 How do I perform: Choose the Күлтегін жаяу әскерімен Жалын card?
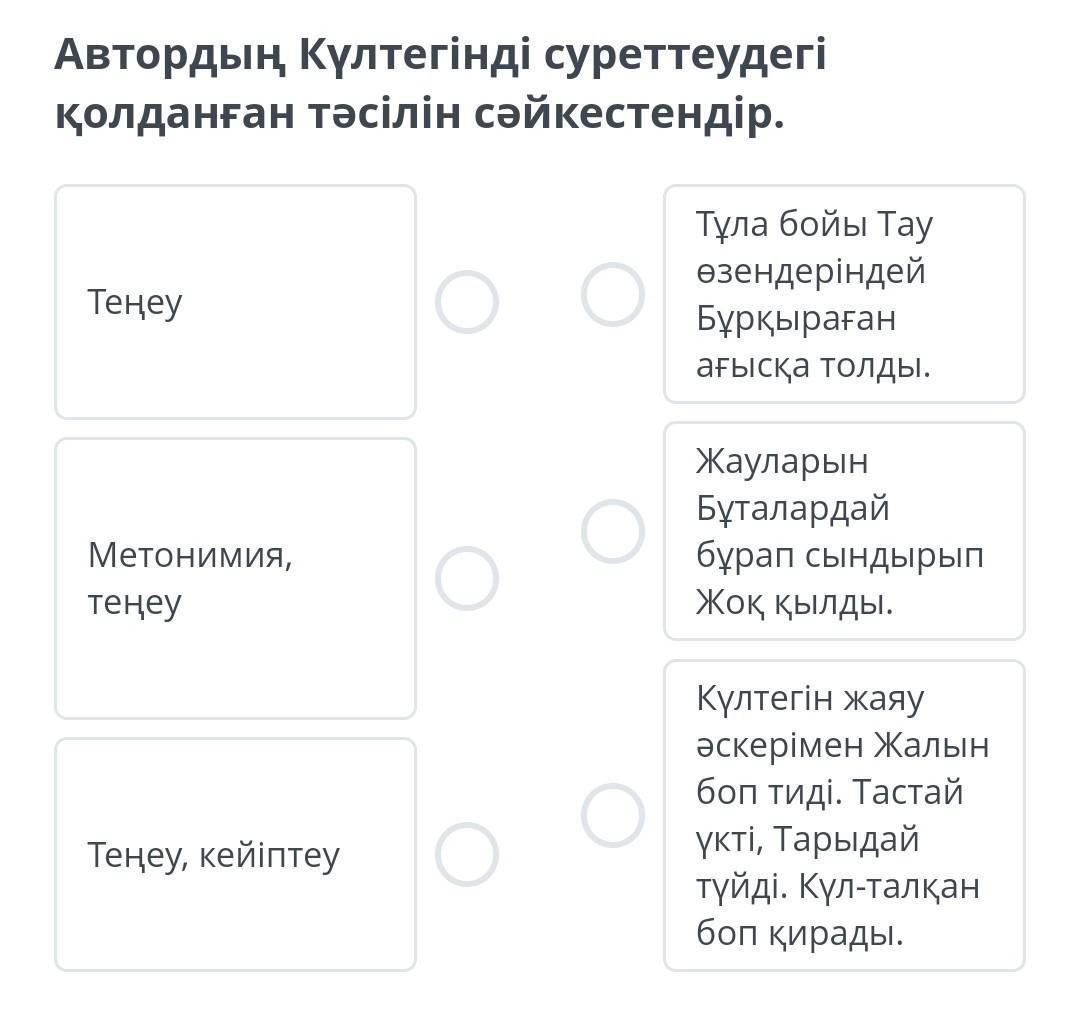tap(844, 815)
